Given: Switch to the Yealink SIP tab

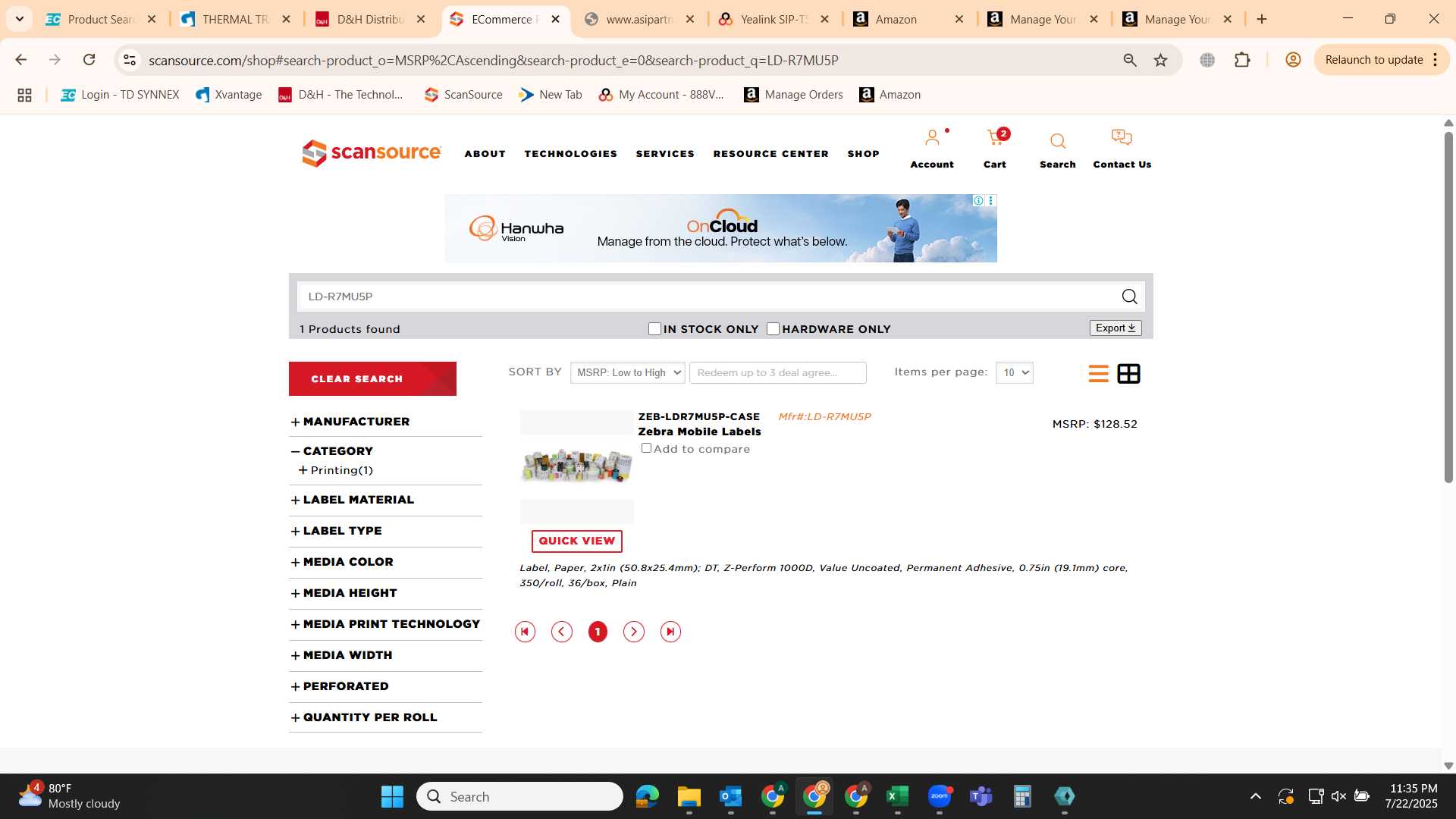Looking at the screenshot, I should point(775,19).
